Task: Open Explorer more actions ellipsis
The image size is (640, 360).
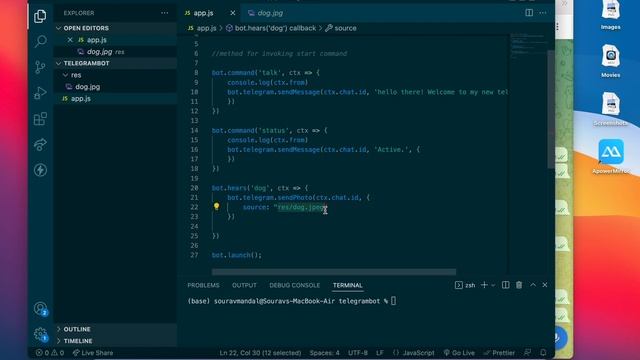Action: [164, 13]
